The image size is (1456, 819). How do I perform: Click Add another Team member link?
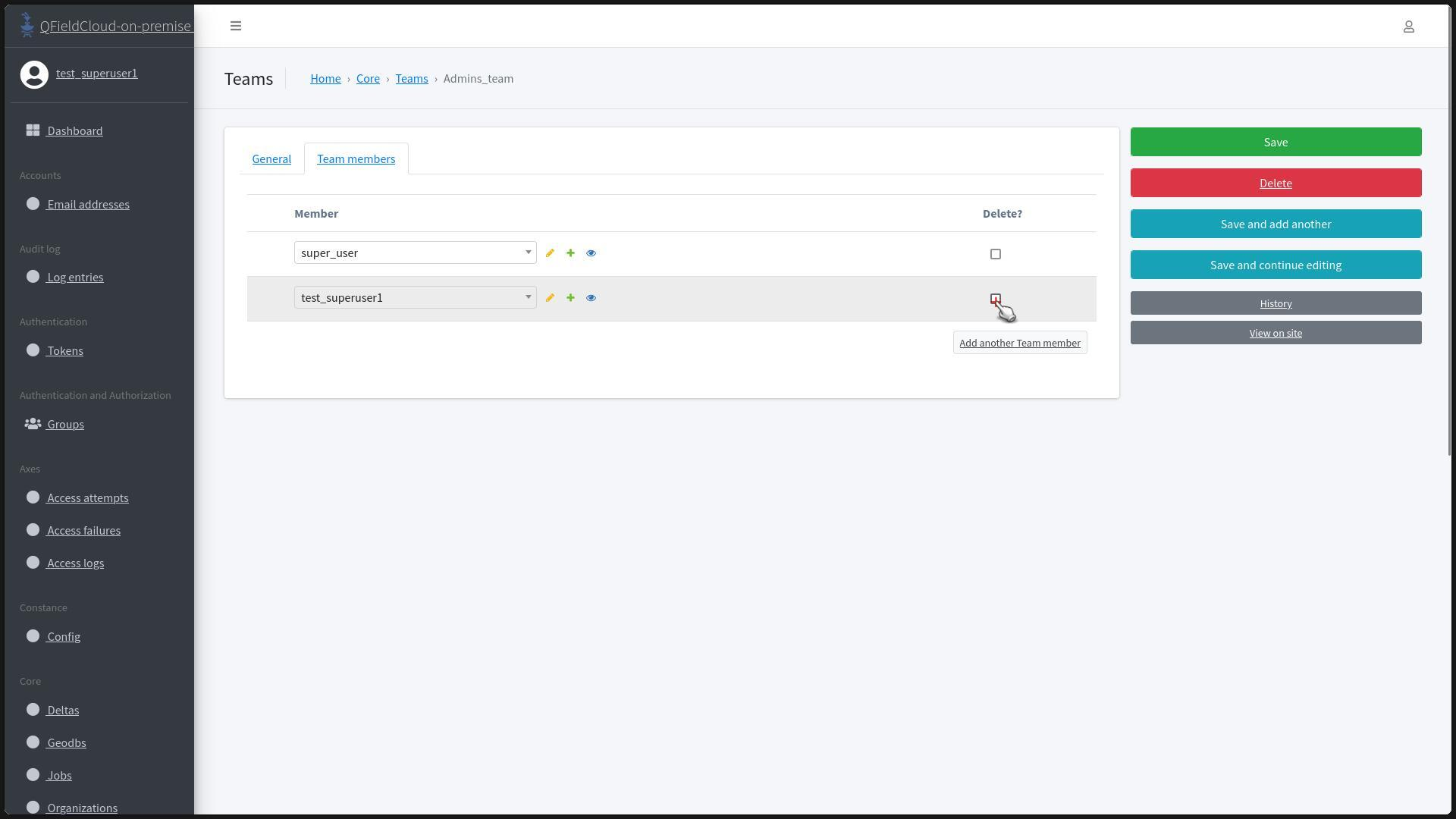1019,343
